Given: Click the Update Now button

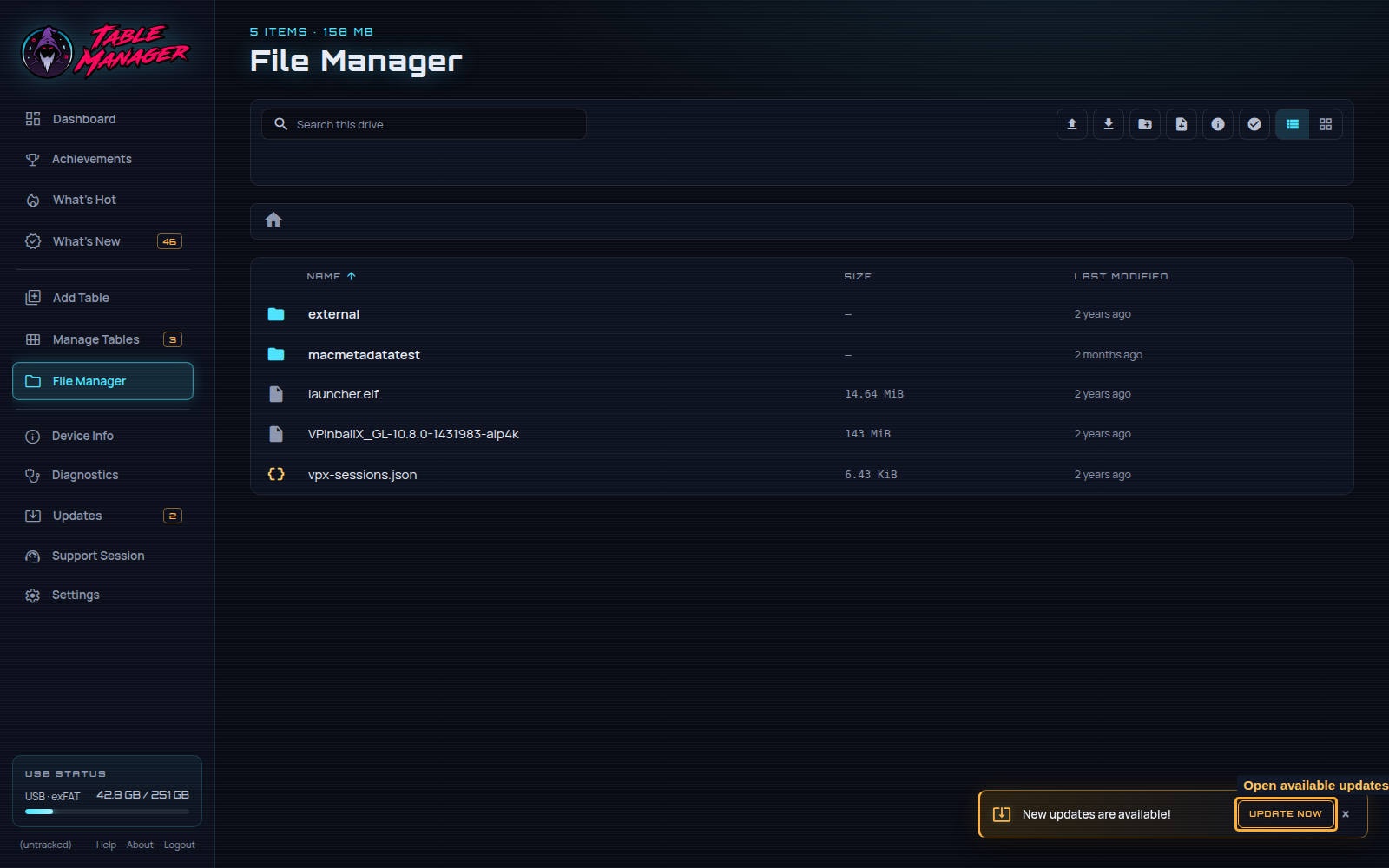Looking at the screenshot, I should click(1286, 814).
